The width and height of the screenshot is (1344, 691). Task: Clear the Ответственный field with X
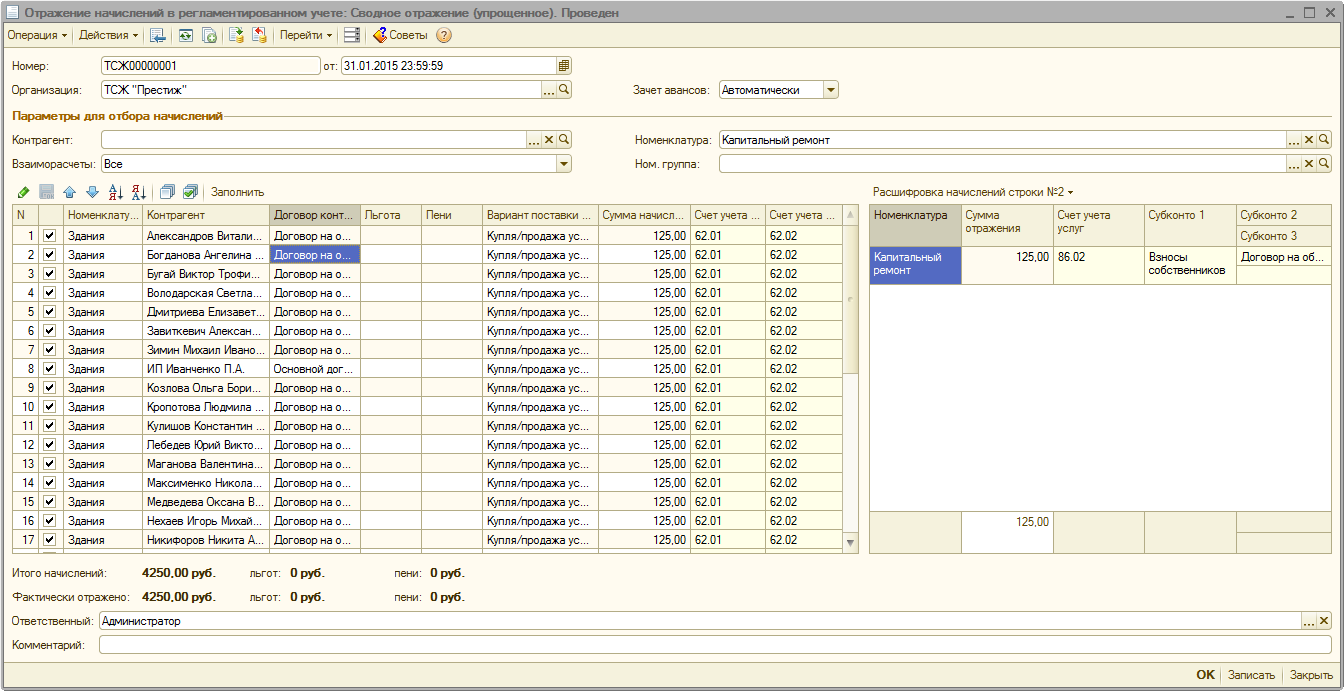1324,622
